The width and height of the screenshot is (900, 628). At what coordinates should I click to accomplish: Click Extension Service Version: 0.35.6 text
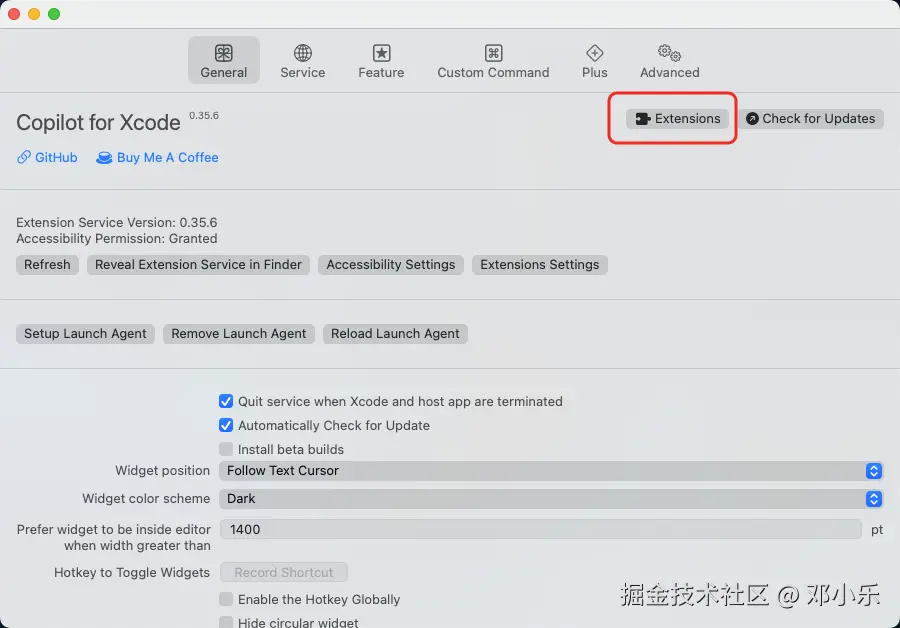tap(117, 222)
